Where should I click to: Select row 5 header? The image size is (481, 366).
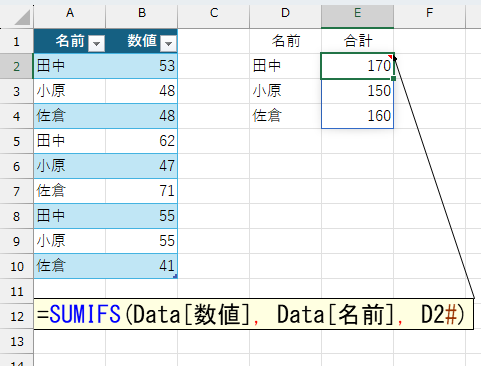coord(17,141)
